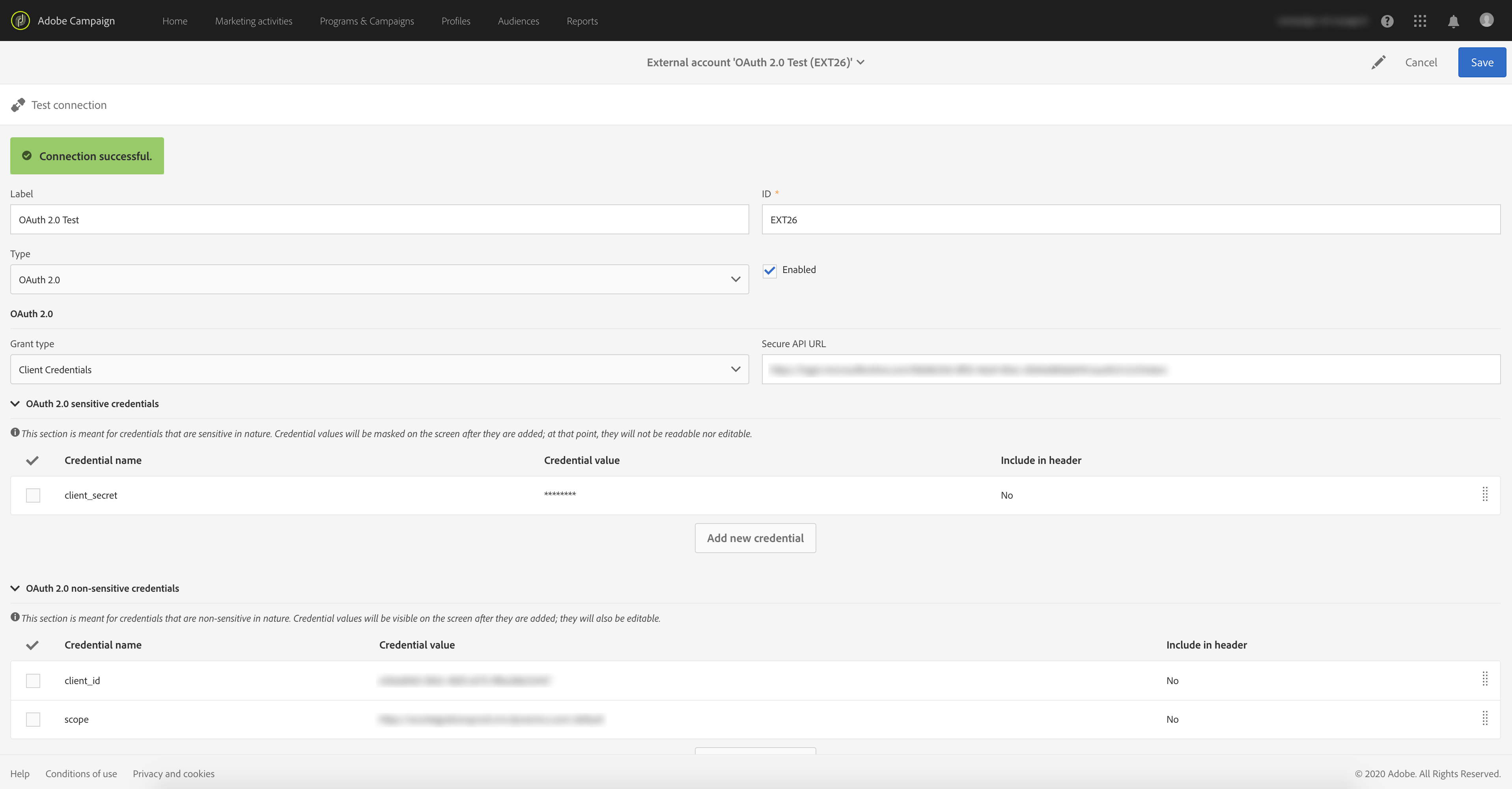Open the apps grid switcher icon
The width and height of the screenshot is (1512, 789).
(1420, 21)
